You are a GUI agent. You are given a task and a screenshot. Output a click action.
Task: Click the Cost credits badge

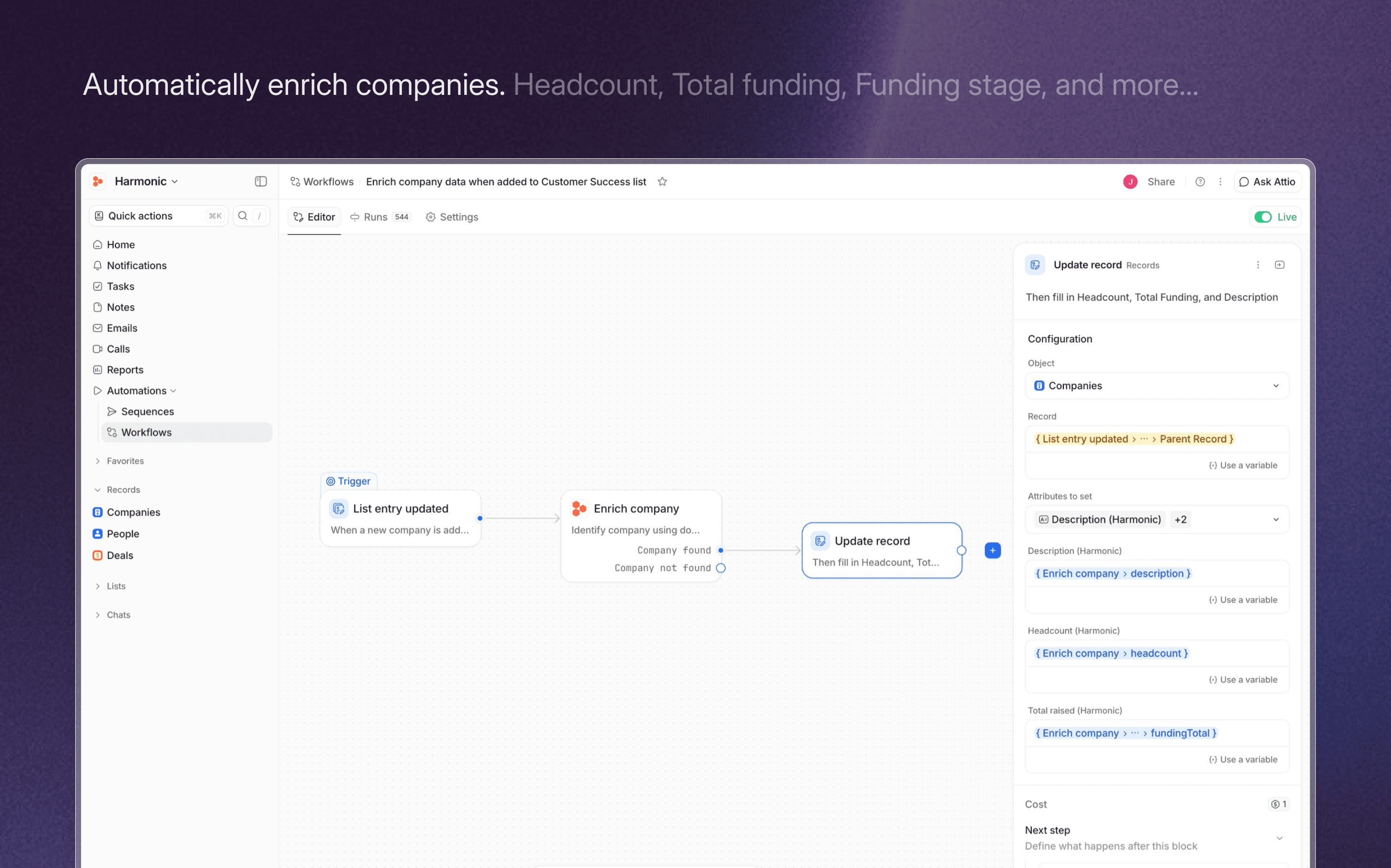[1278, 804]
